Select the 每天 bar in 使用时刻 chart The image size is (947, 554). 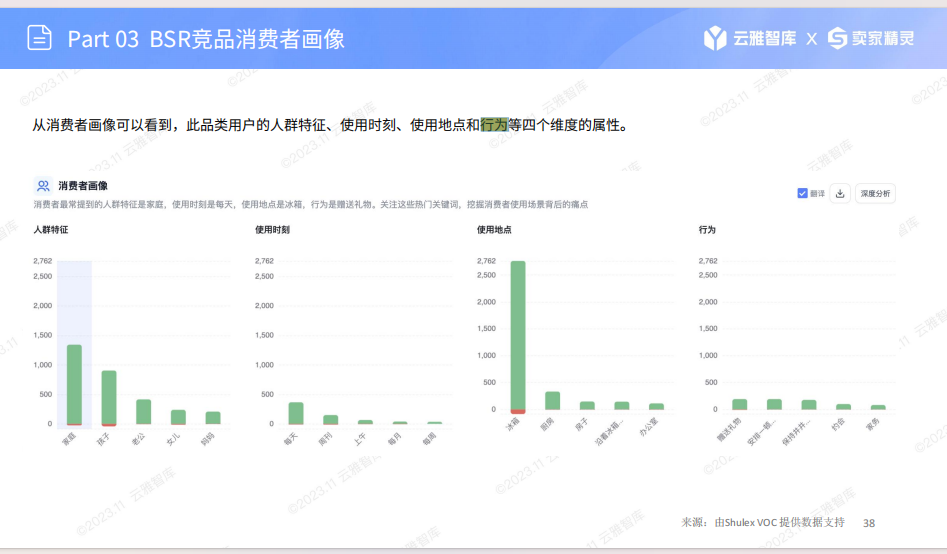pyautogui.click(x=296, y=413)
